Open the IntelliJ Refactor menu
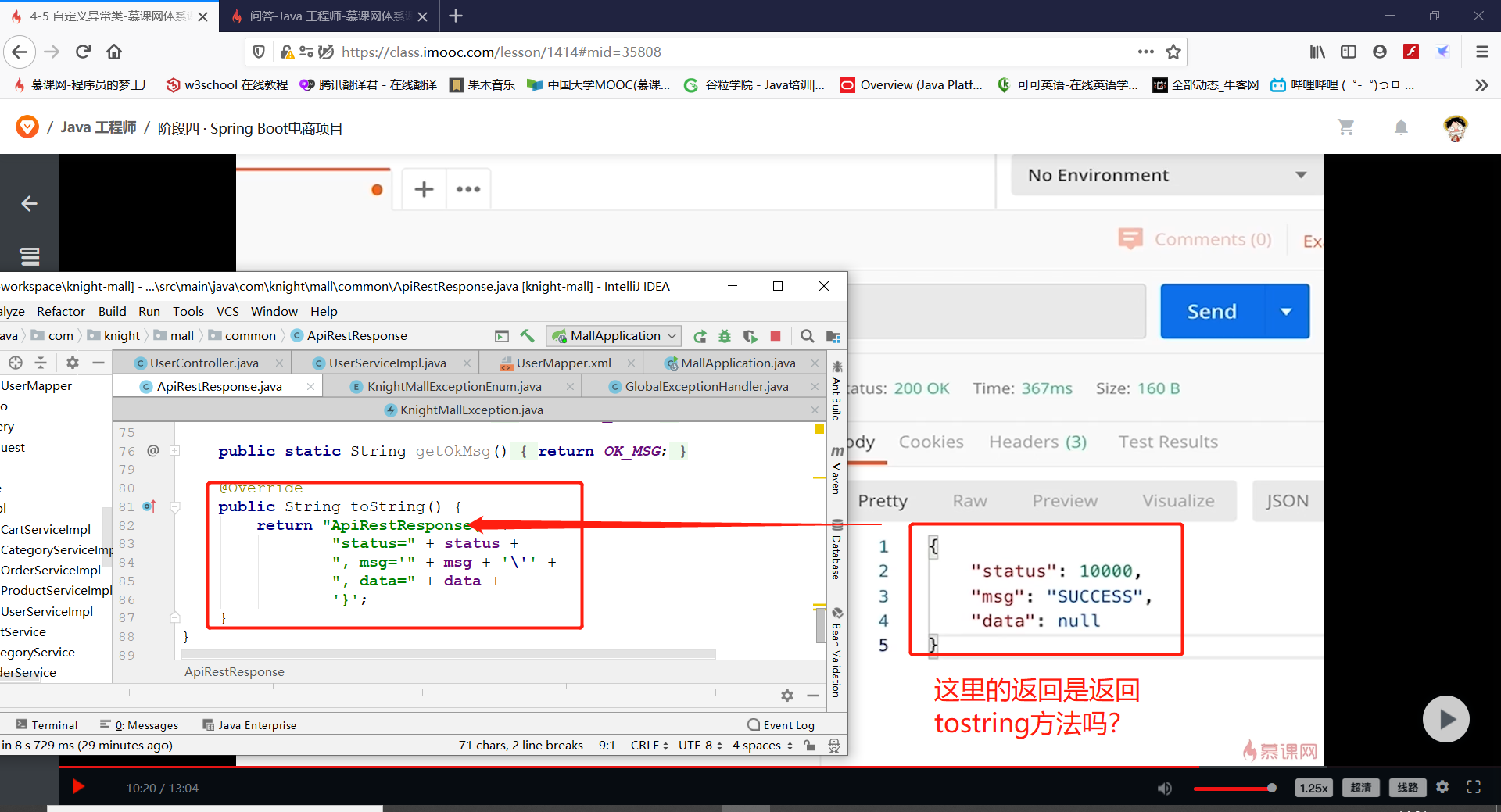The width and height of the screenshot is (1501, 812). click(60, 311)
